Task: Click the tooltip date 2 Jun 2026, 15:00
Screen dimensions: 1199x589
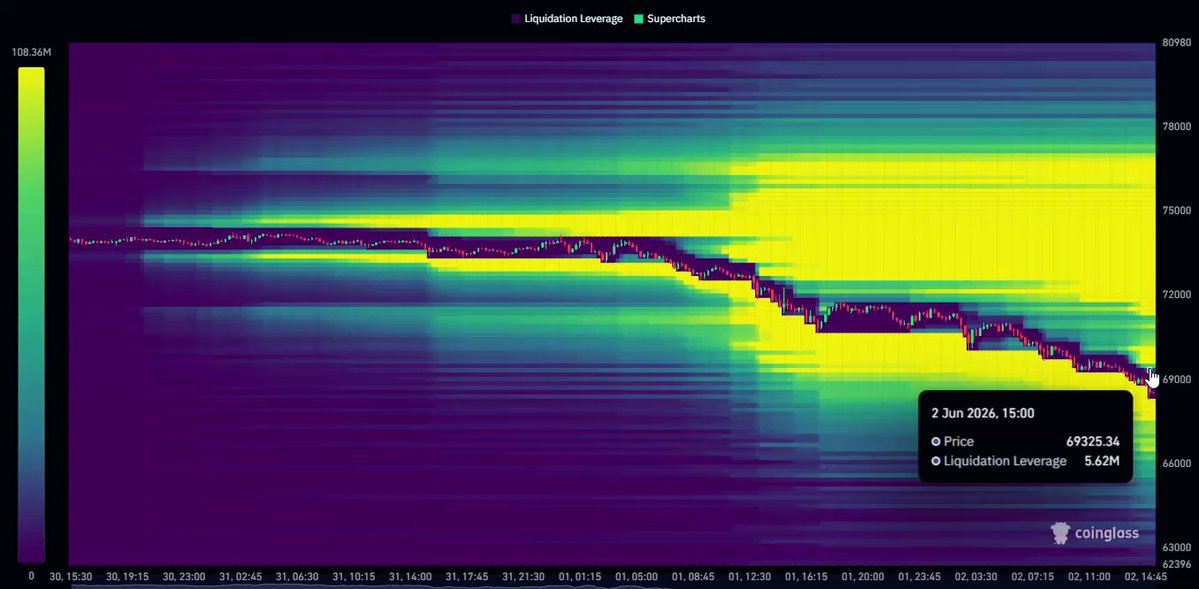Action: click(x=983, y=413)
